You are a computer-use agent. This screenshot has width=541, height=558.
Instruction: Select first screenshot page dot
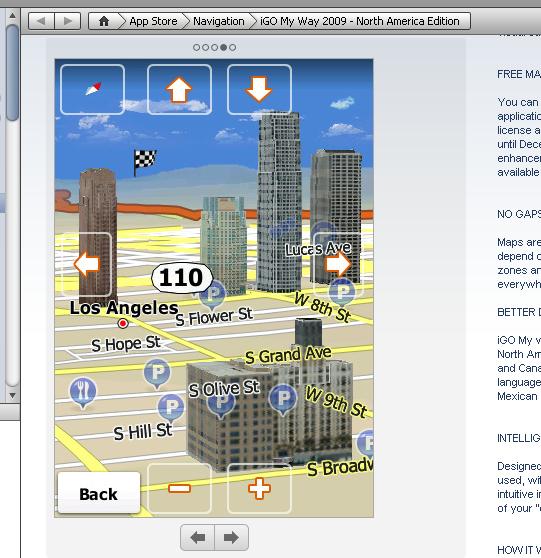196,47
